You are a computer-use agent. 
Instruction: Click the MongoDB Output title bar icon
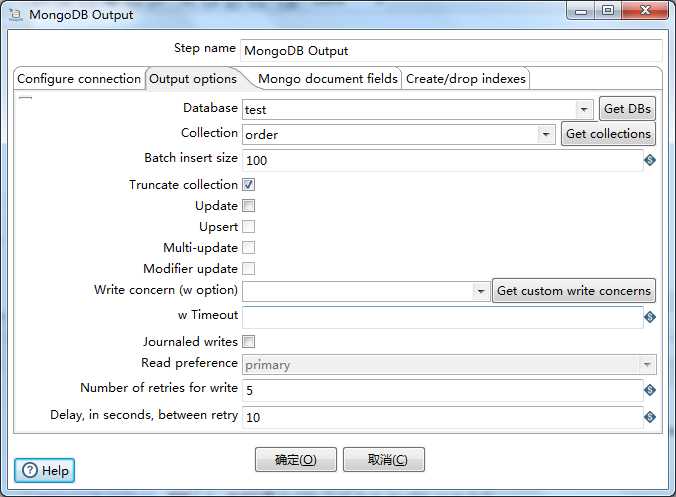16,15
